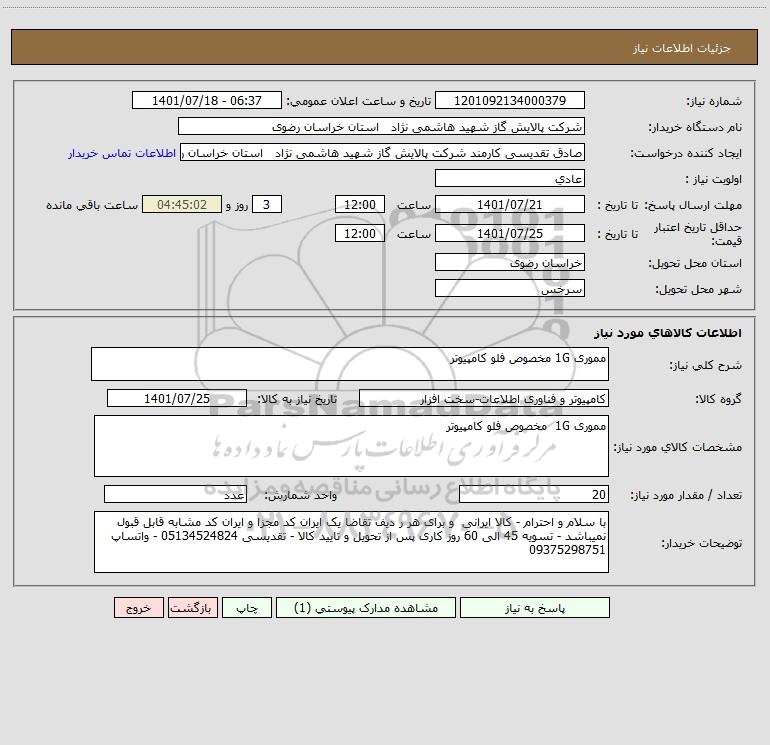
Task: Click the remaining days field showing 3
Action: point(267,204)
